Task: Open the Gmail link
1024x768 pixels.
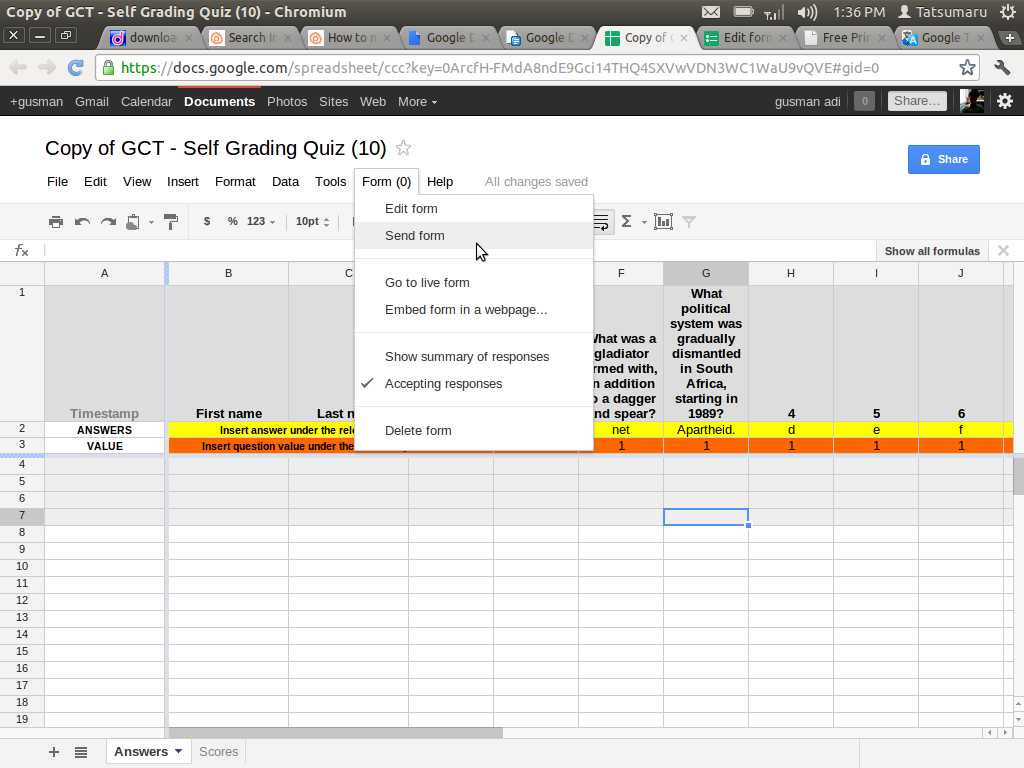Action: tap(91, 101)
